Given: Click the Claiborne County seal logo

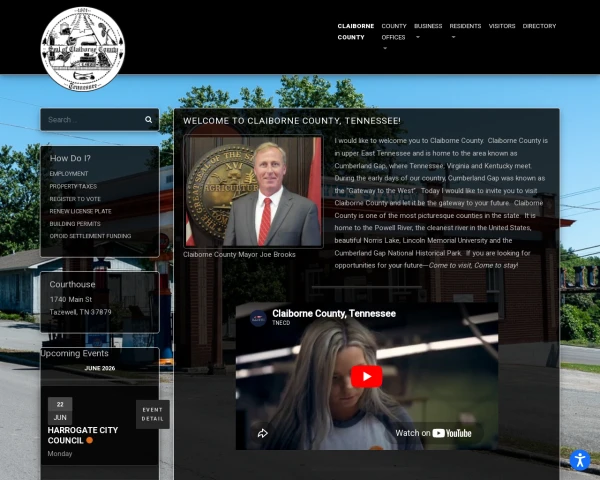Looking at the screenshot, I should click(83, 49).
